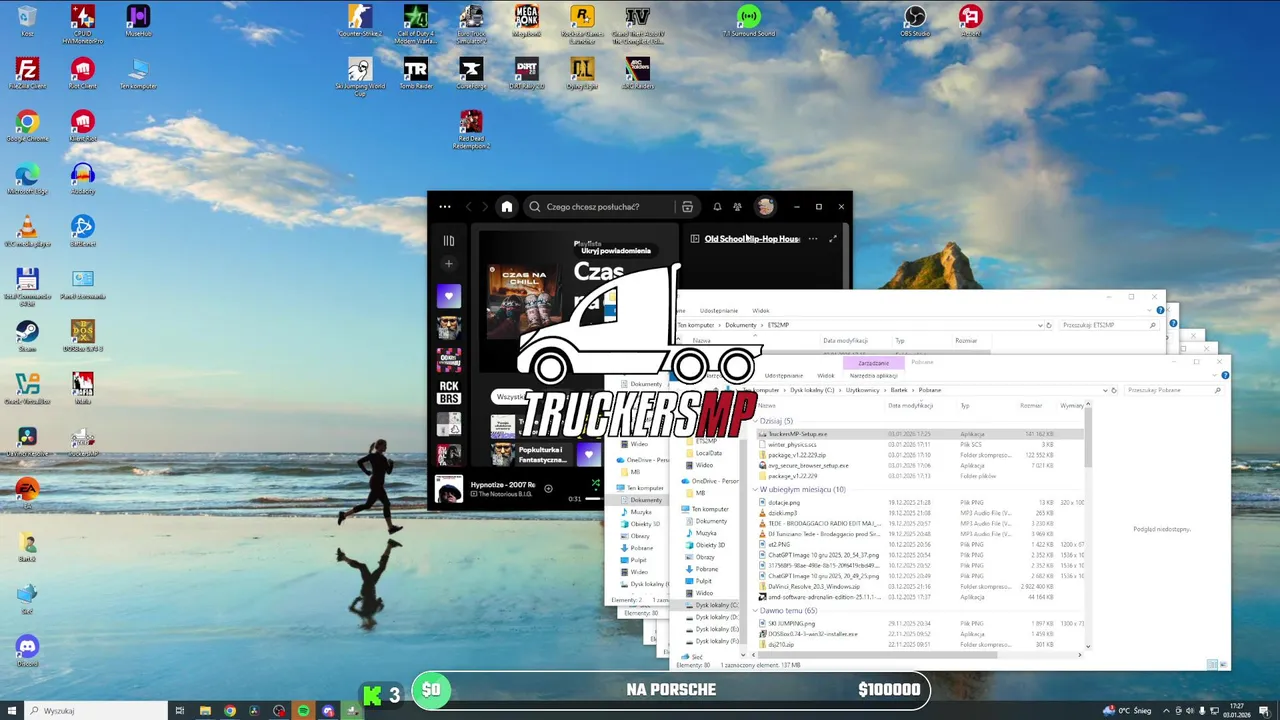
Task: Open Old School Hip-Hop House link
Action: click(751, 239)
